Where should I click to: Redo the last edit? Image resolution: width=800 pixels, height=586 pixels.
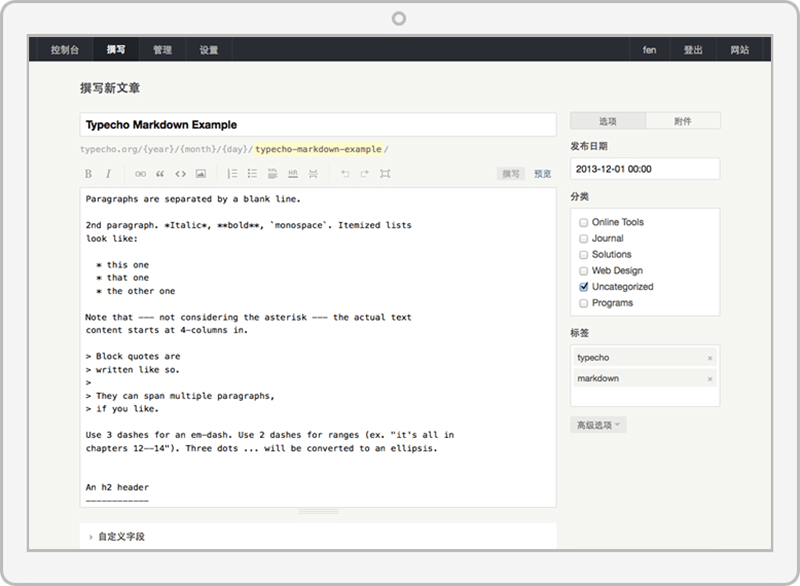click(365, 174)
